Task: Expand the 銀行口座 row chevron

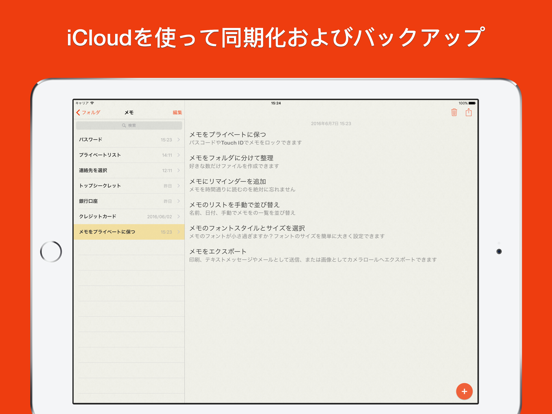Action: coord(178,201)
